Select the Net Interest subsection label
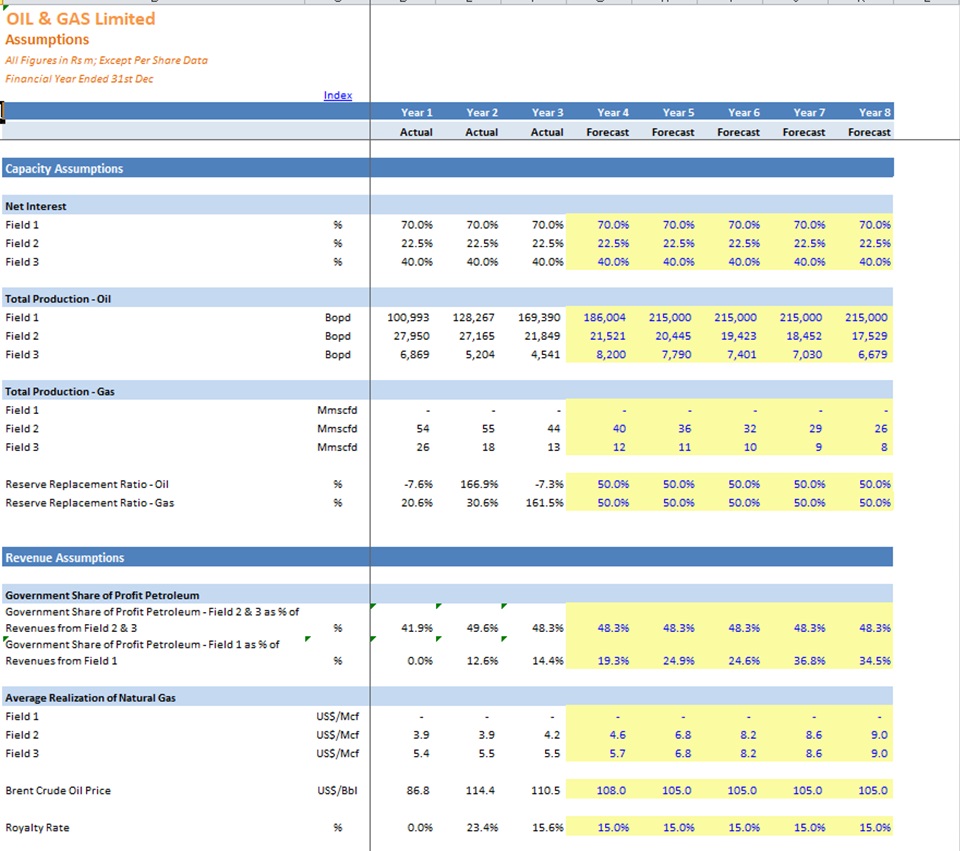The image size is (960, 851). tap(36, 206)
